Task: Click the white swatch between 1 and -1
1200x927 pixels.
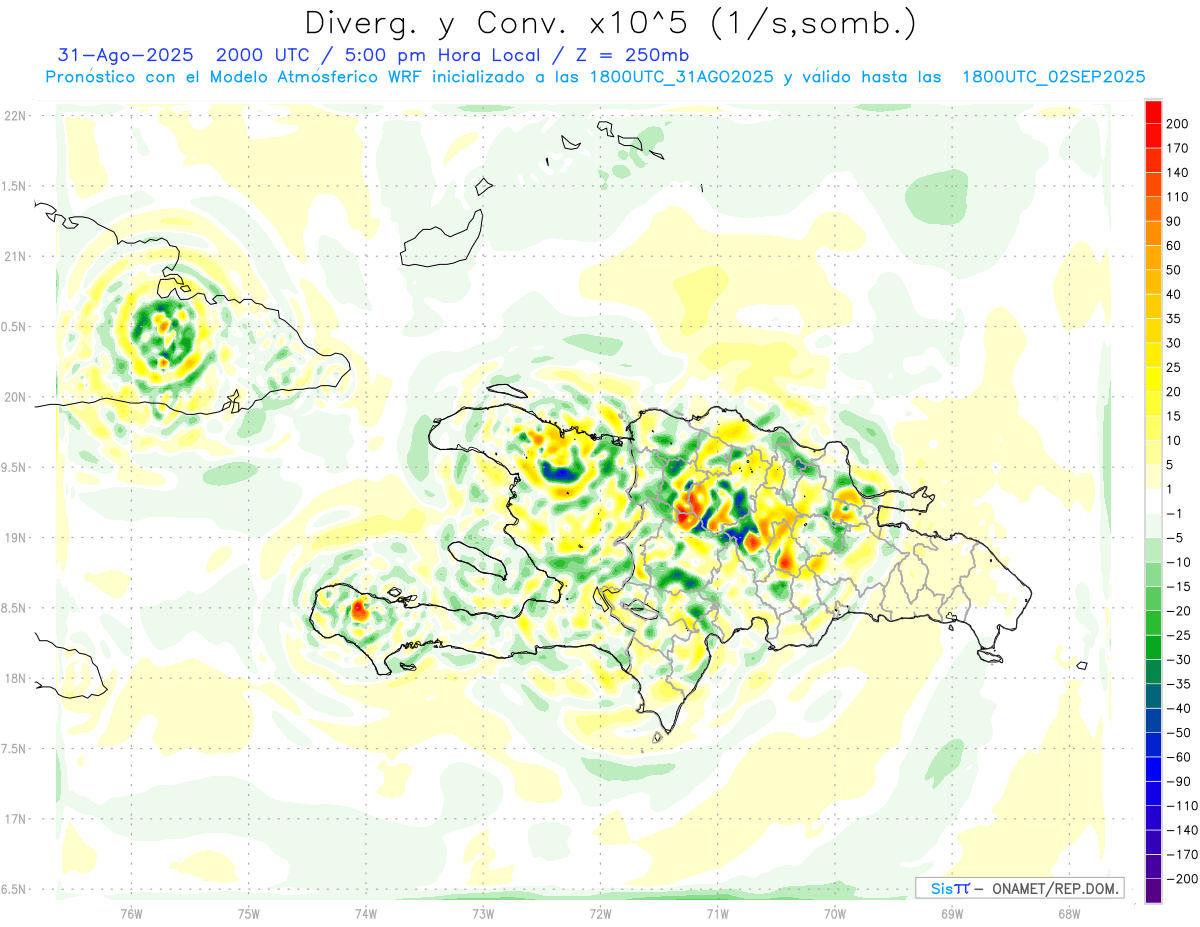Action: coord(1153,501)
